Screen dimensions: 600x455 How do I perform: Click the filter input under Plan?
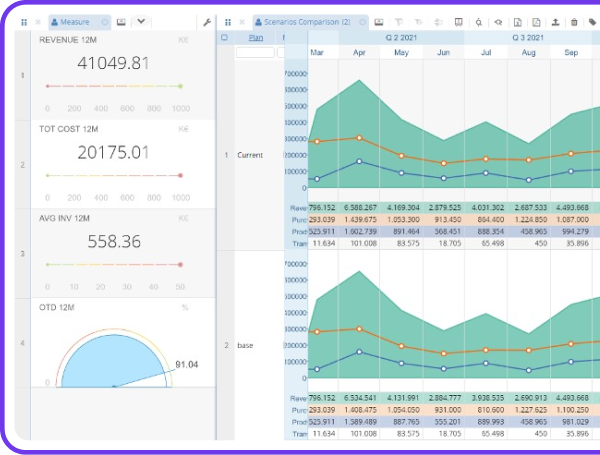point(255,52)
